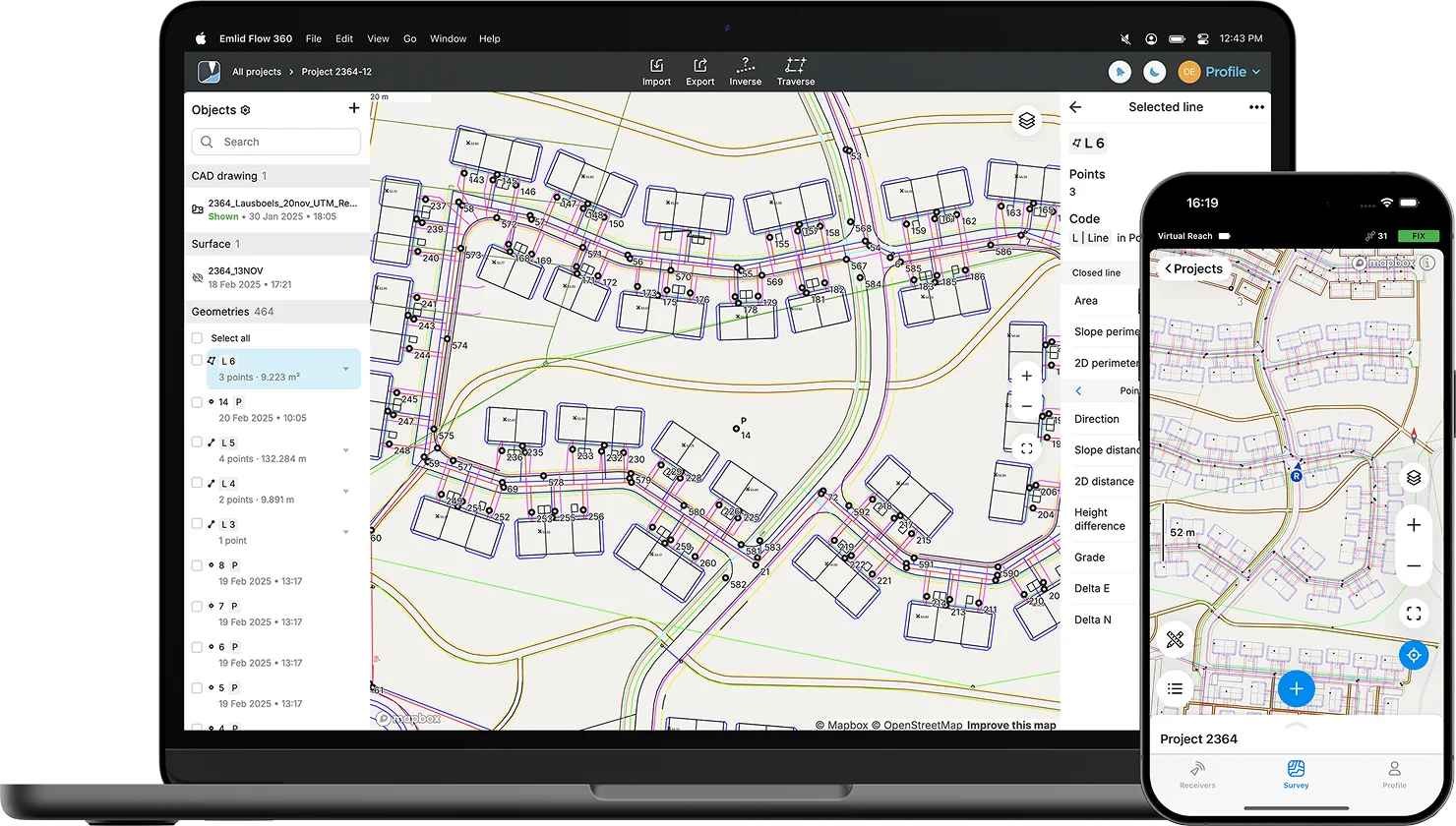
Task: Zoom in the desktop map
Action: pos(1026,376)
